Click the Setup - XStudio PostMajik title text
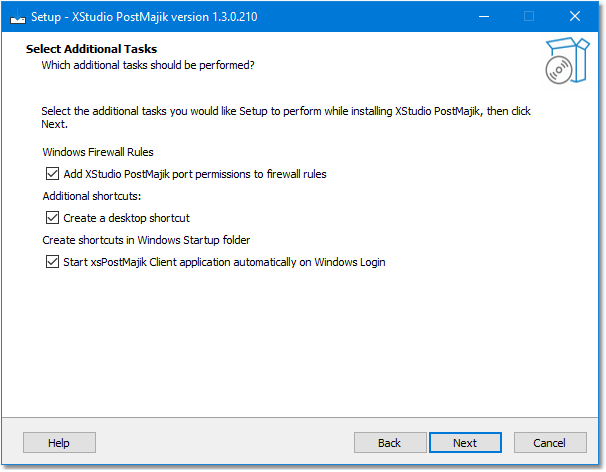This screenshot has width=606, height=472. click(144, 17)
